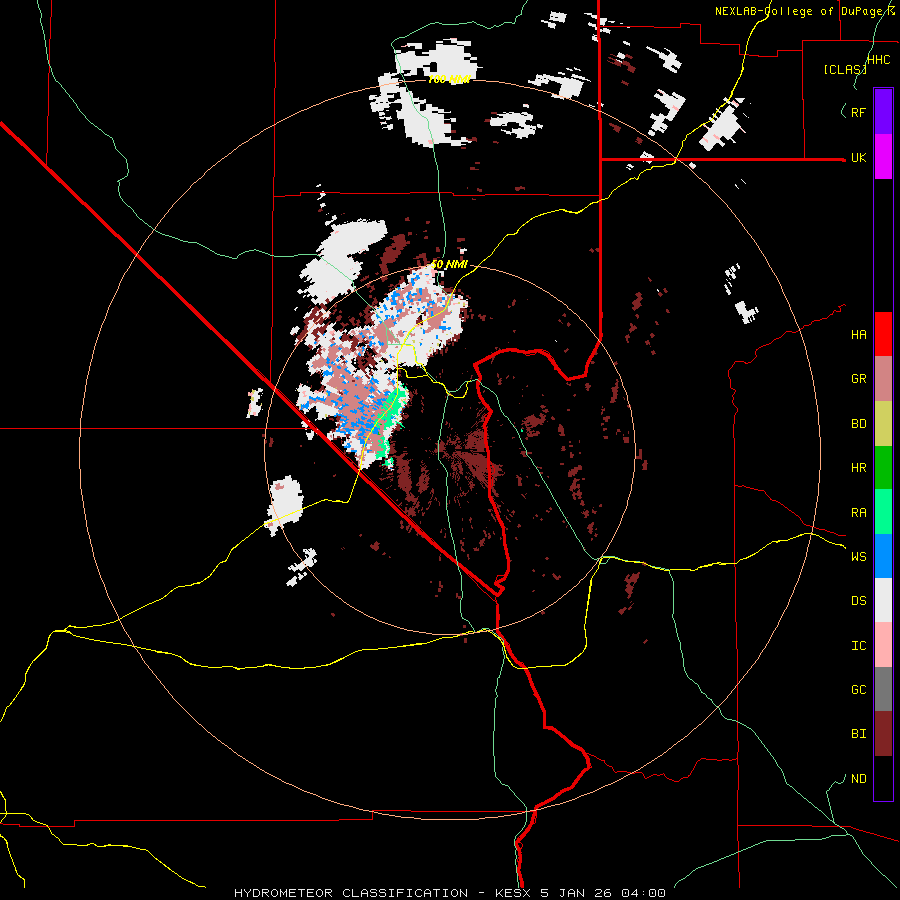900x900 pixels.
Task: Click the 'HR' legend label
Action: point(858,468)
